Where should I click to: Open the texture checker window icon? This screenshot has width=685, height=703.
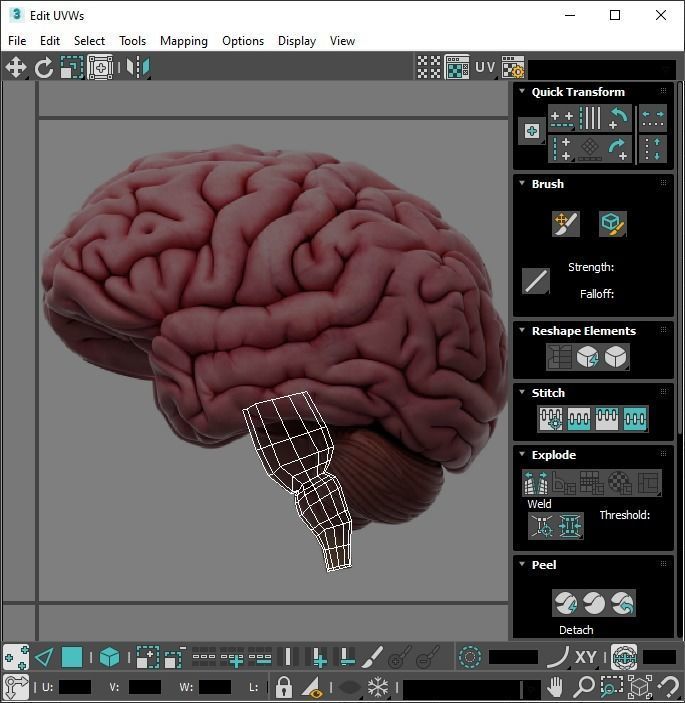pos(457,67)
